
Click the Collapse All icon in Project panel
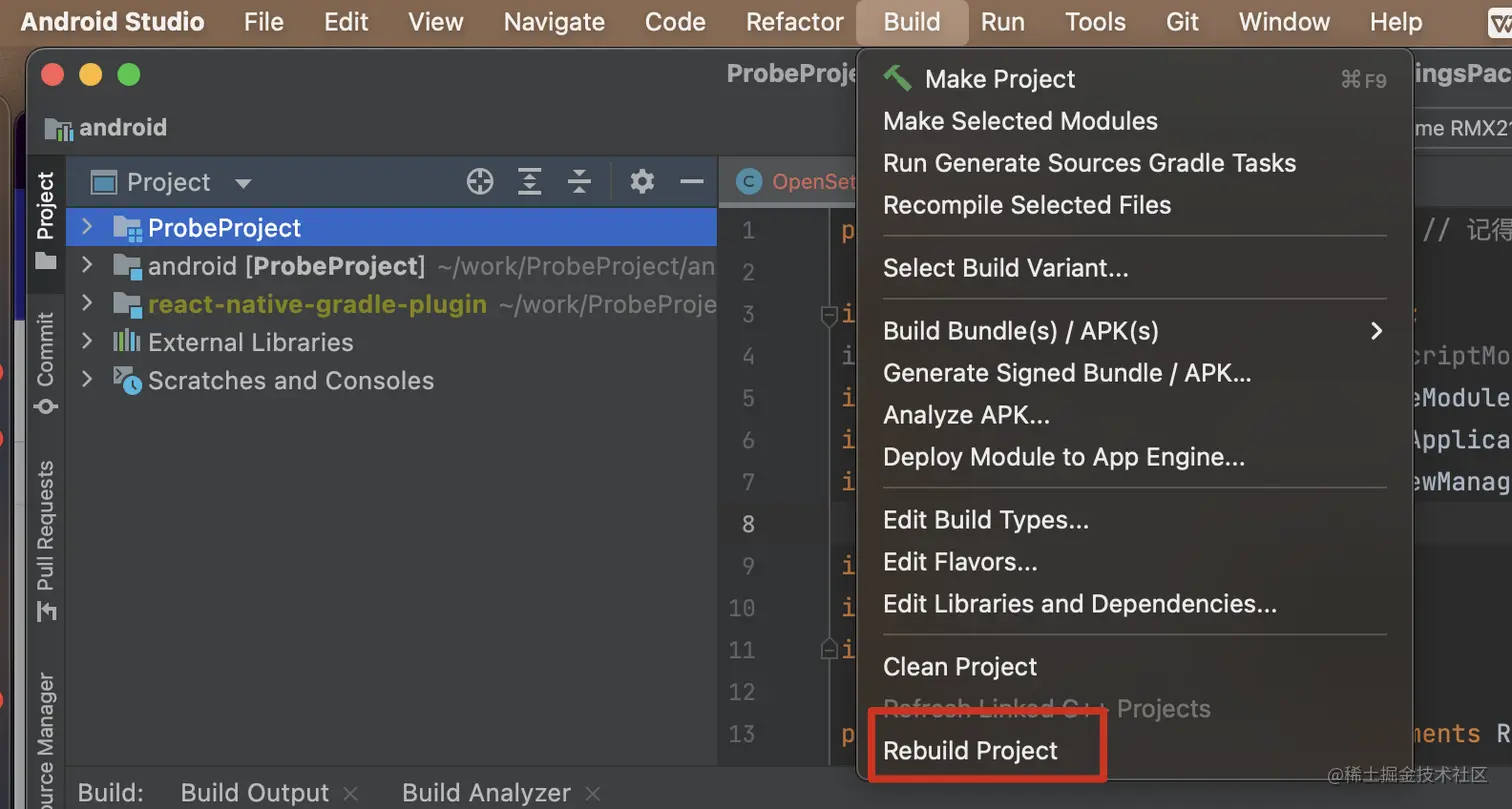pyautogui.click(x=579, y=181)
